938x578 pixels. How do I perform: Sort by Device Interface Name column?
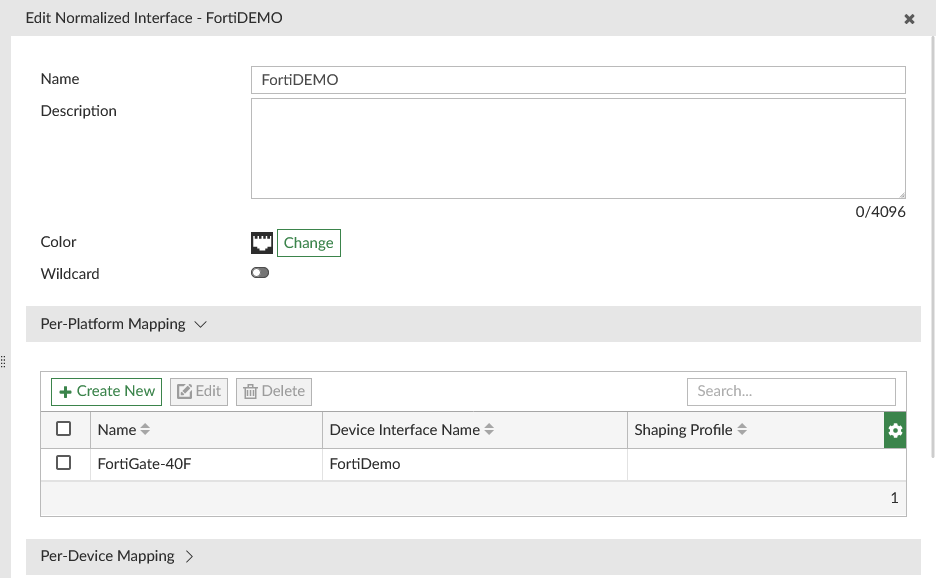click(488, 429)
